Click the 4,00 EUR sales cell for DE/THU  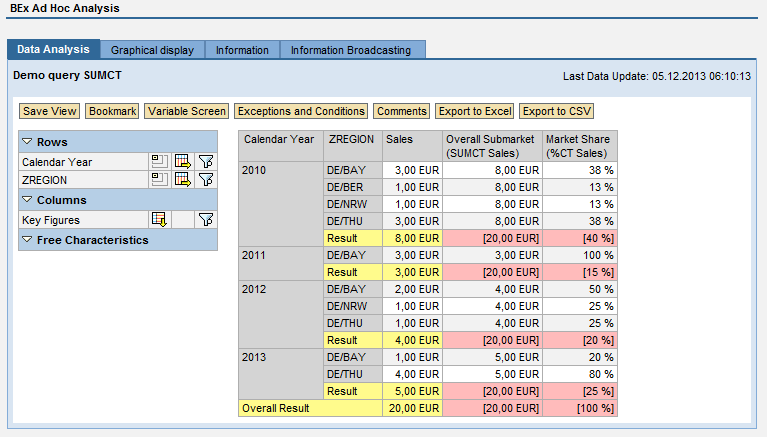pyautogui.click(x=412, y=374)
